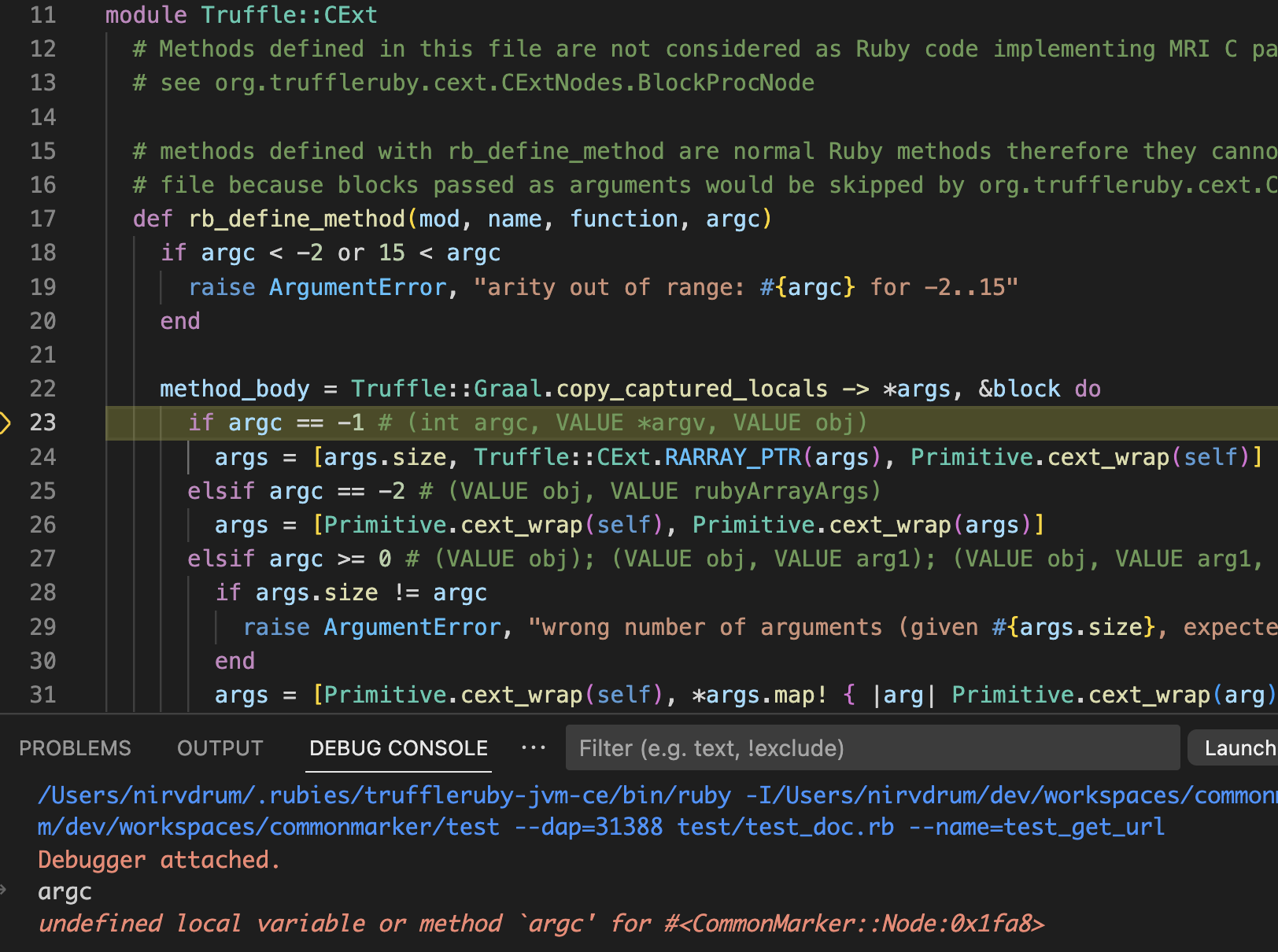Switch to the PROBLEMS tab
The image size is (1278, 952).
[75, 747]
